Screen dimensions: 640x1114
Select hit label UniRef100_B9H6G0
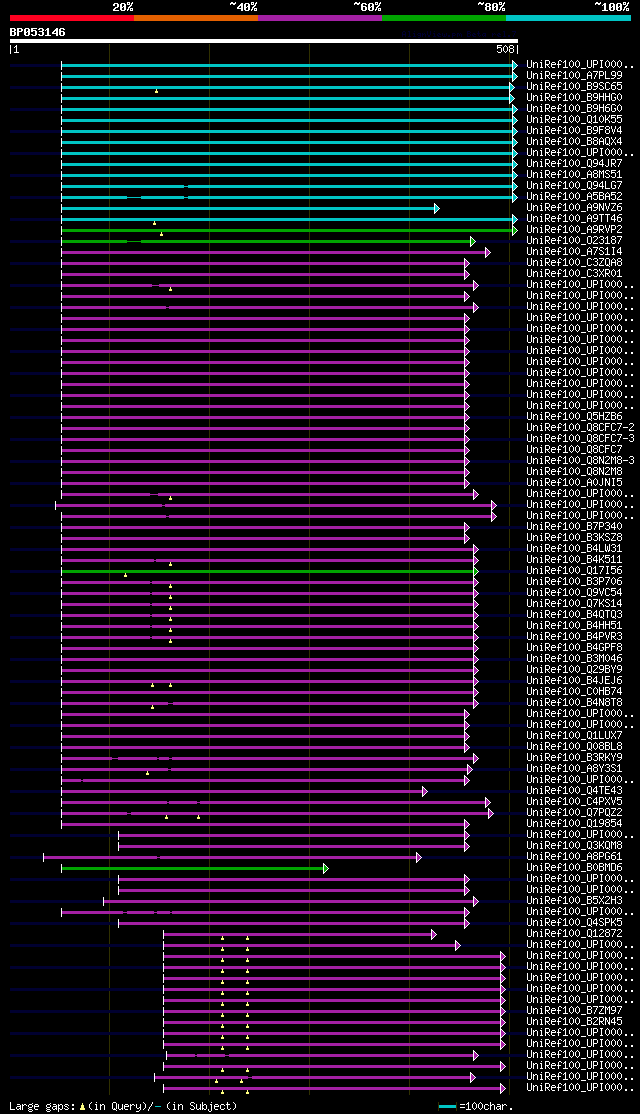(x=574, y=109)
